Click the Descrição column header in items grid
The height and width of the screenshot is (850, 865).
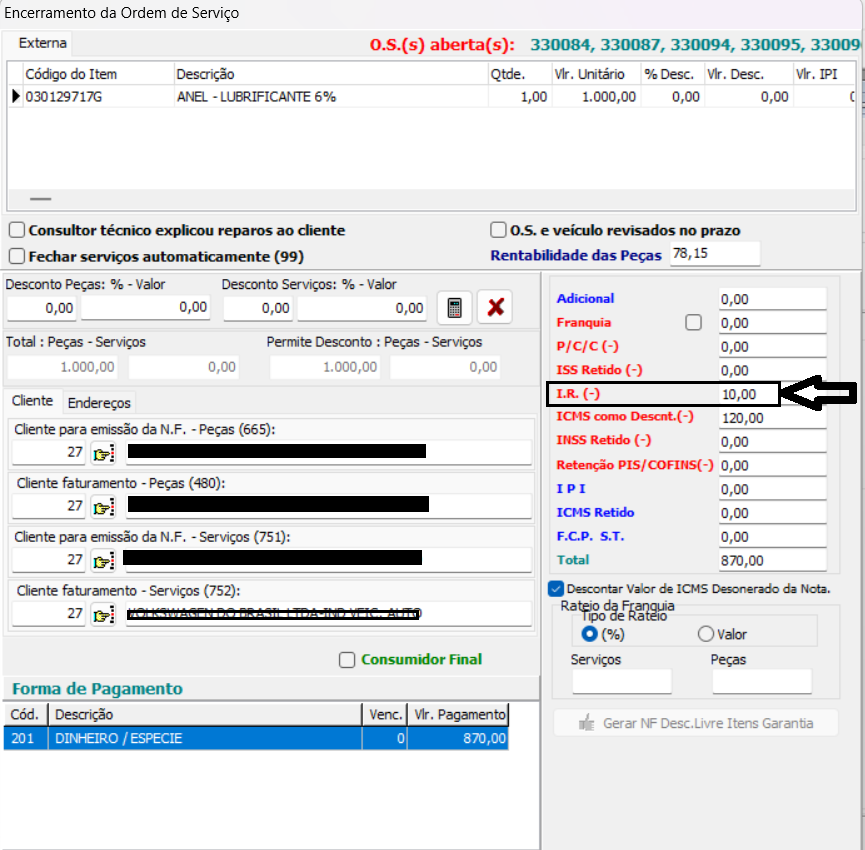(x=331, y=74)
